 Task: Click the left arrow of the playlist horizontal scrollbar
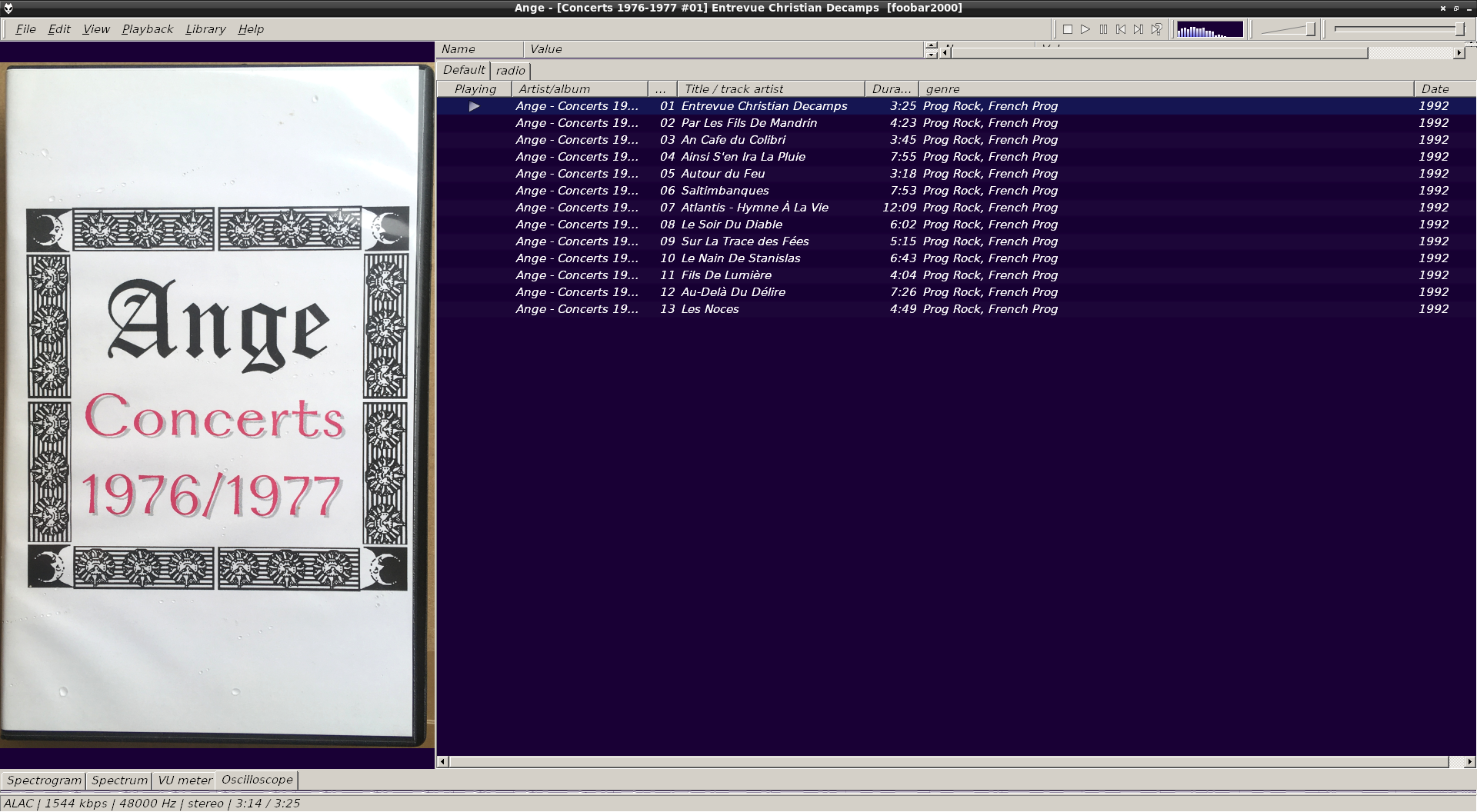tap(442, 762)
